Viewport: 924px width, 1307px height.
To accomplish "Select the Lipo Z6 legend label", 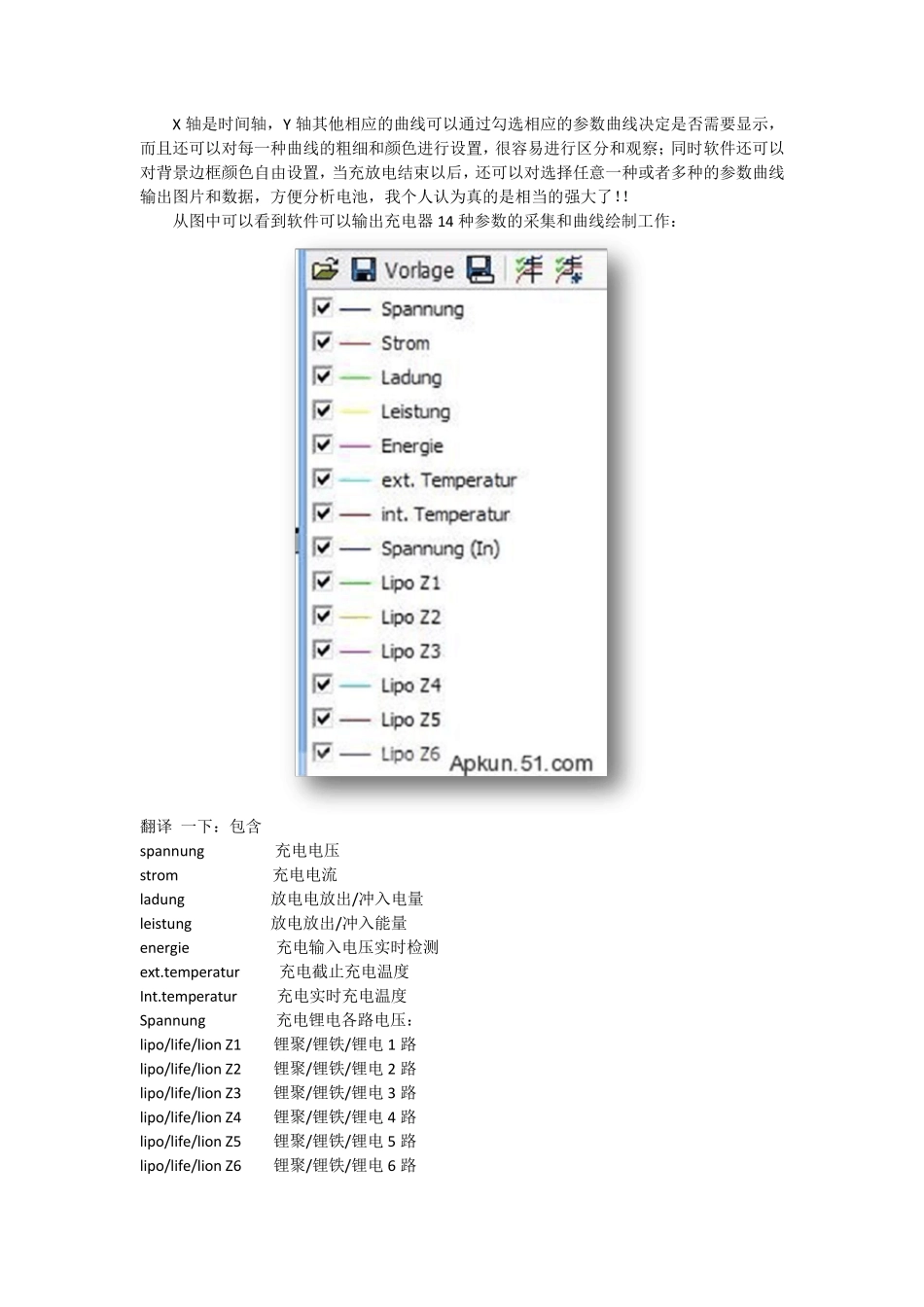I will click(x=410, y=754).
